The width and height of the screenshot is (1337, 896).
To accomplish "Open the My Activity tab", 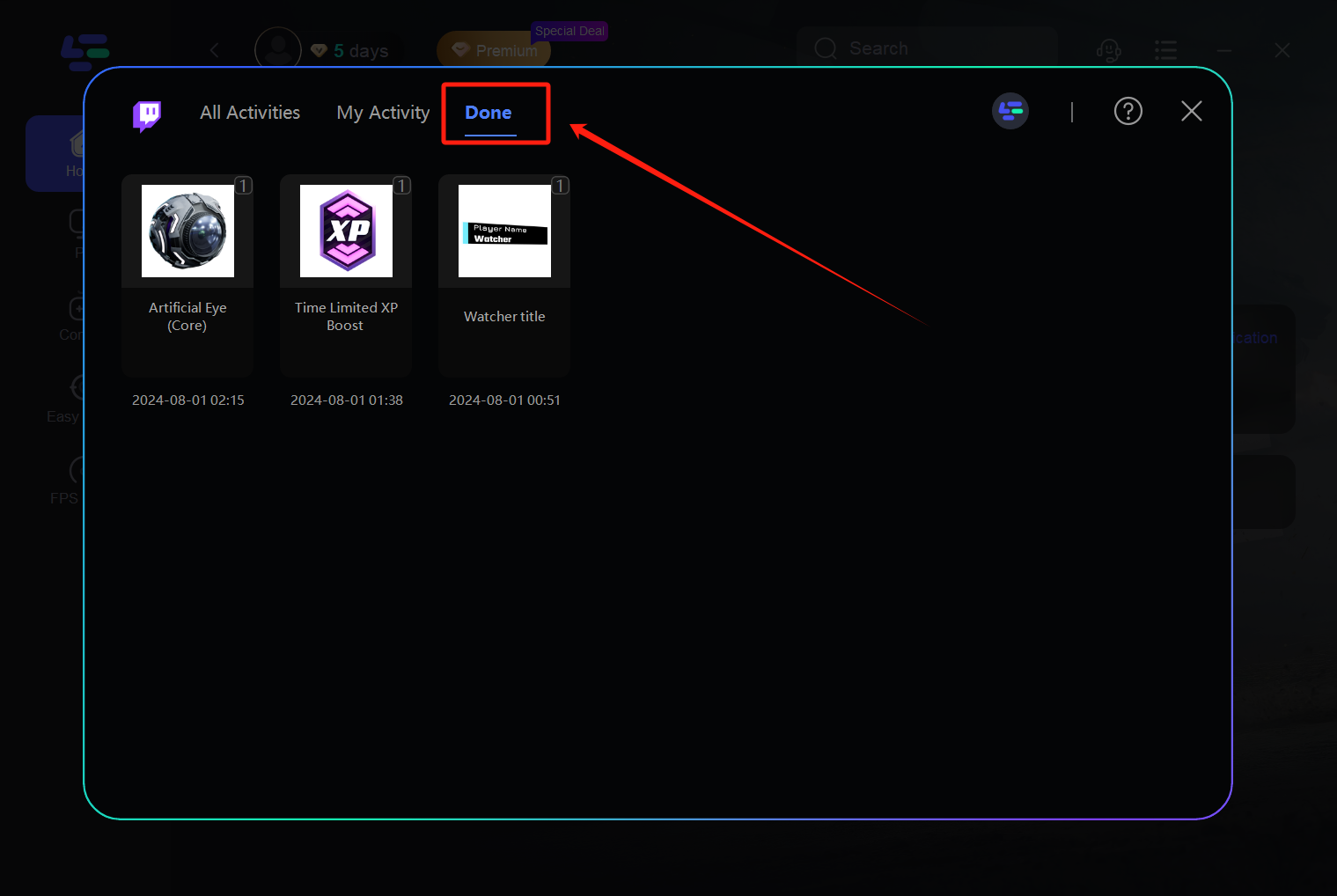I will pyautogui.click(x=383, y=113).
